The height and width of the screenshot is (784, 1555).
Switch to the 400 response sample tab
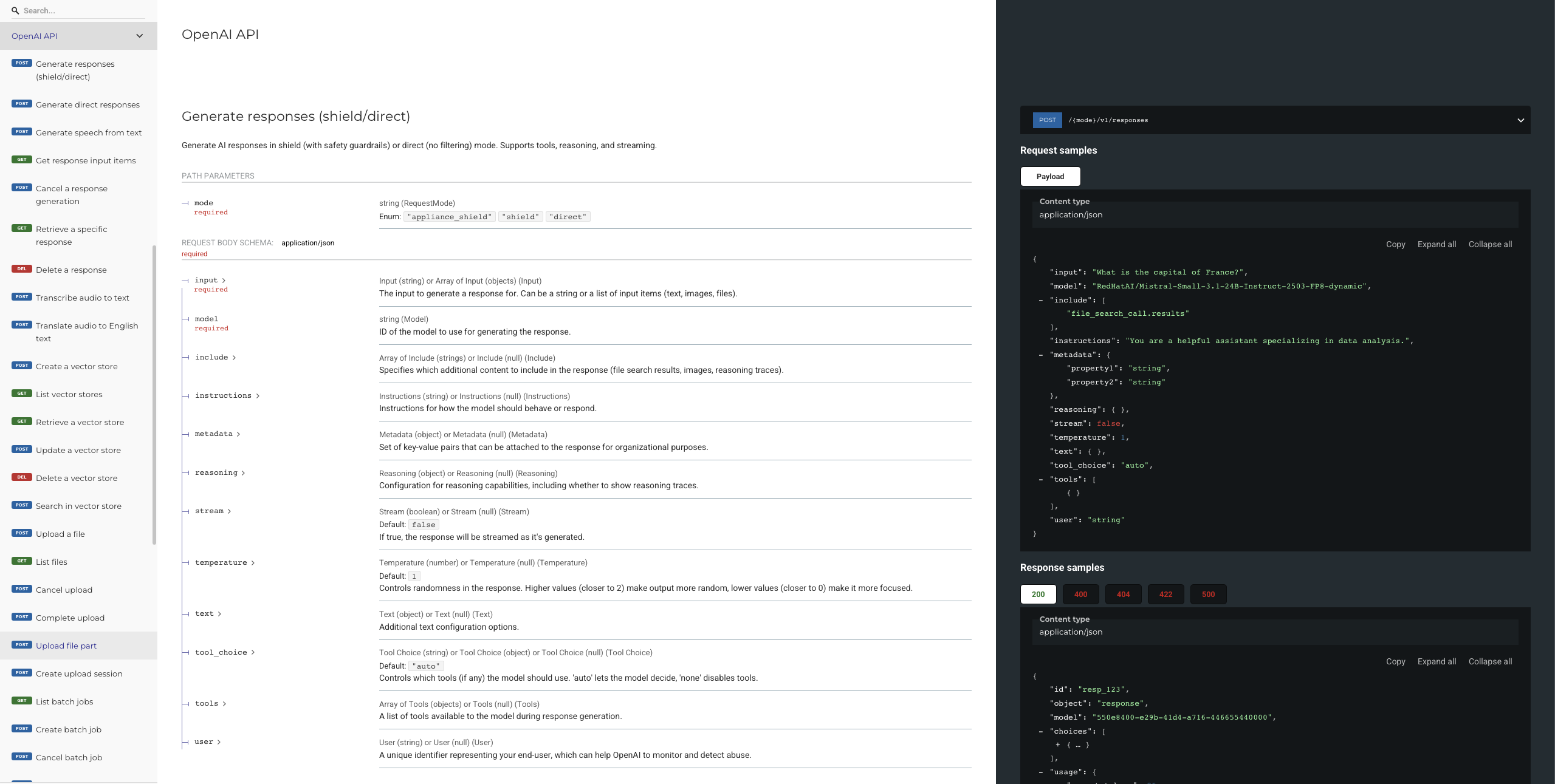(1080, 594)
